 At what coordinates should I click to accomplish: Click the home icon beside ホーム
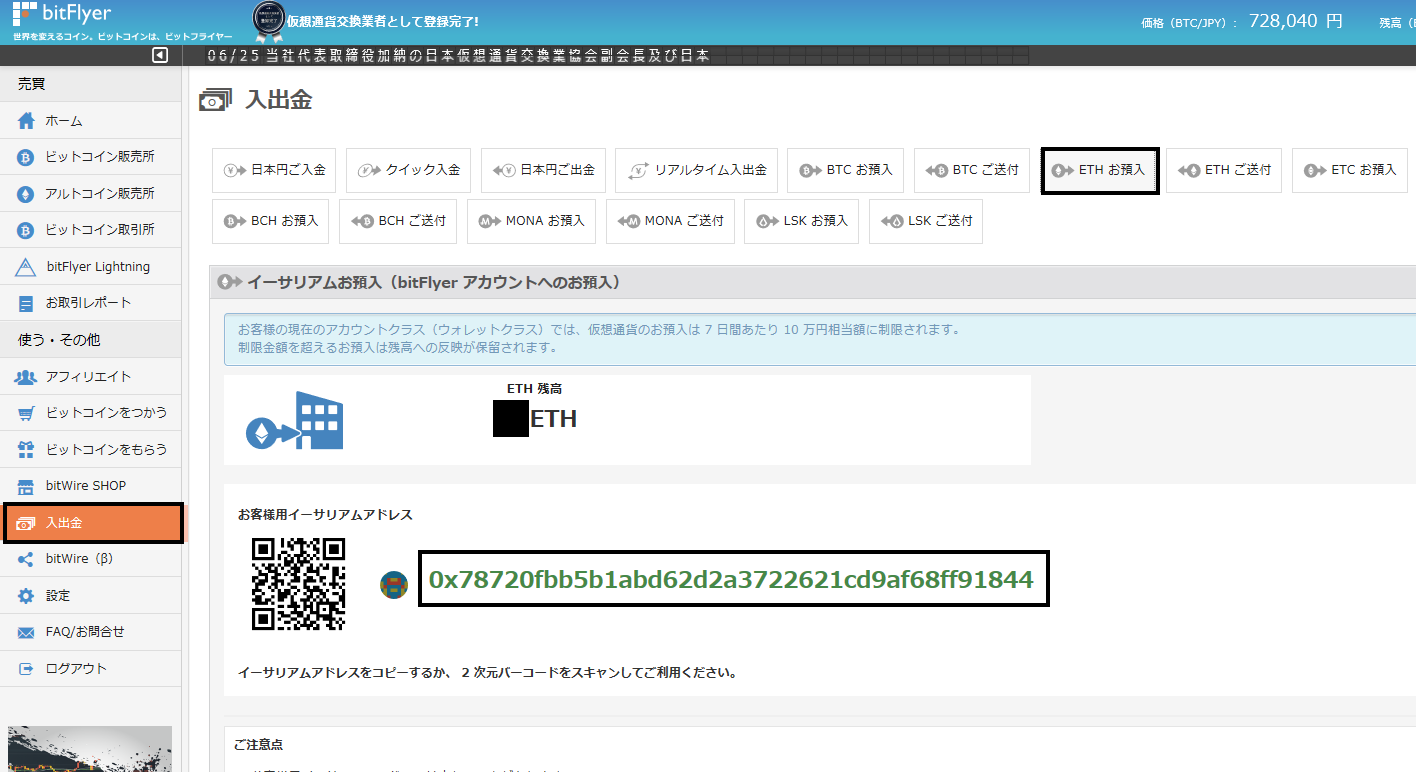pos(26,120)
